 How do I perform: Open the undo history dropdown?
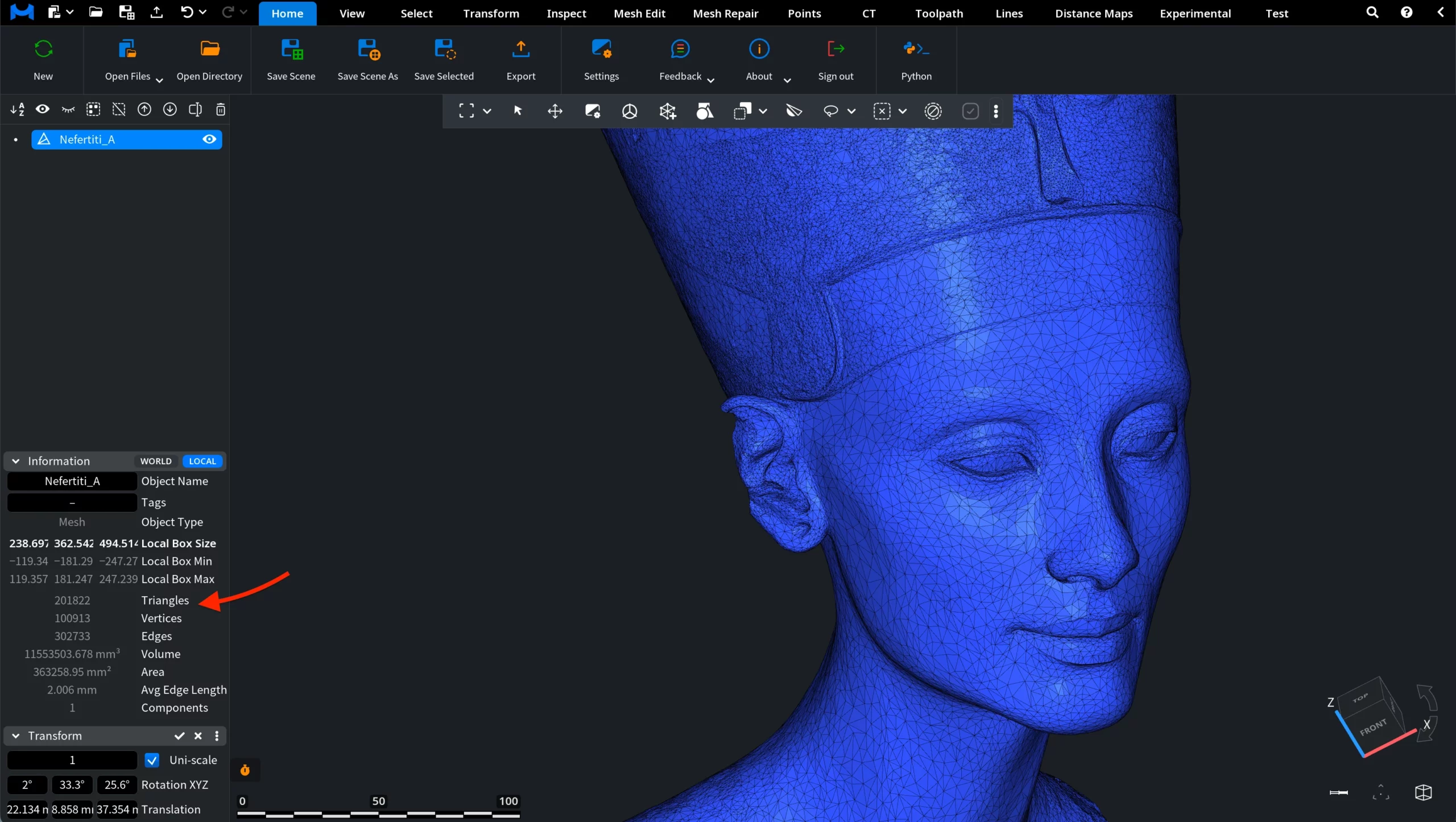pos(202,12)
